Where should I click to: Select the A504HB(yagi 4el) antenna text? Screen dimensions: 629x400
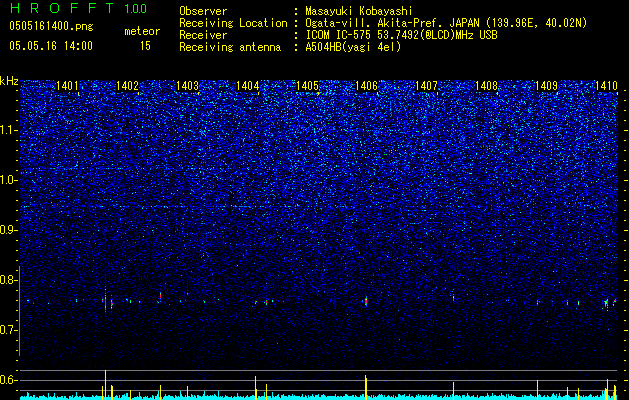(x=353, y=47)
